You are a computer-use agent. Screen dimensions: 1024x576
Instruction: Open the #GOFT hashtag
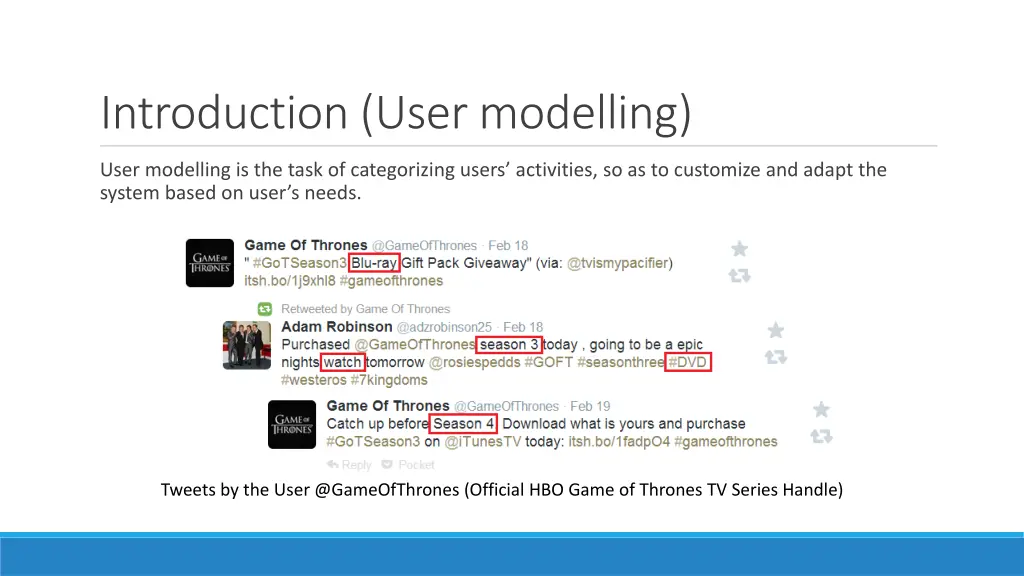(x=549, y=362)
